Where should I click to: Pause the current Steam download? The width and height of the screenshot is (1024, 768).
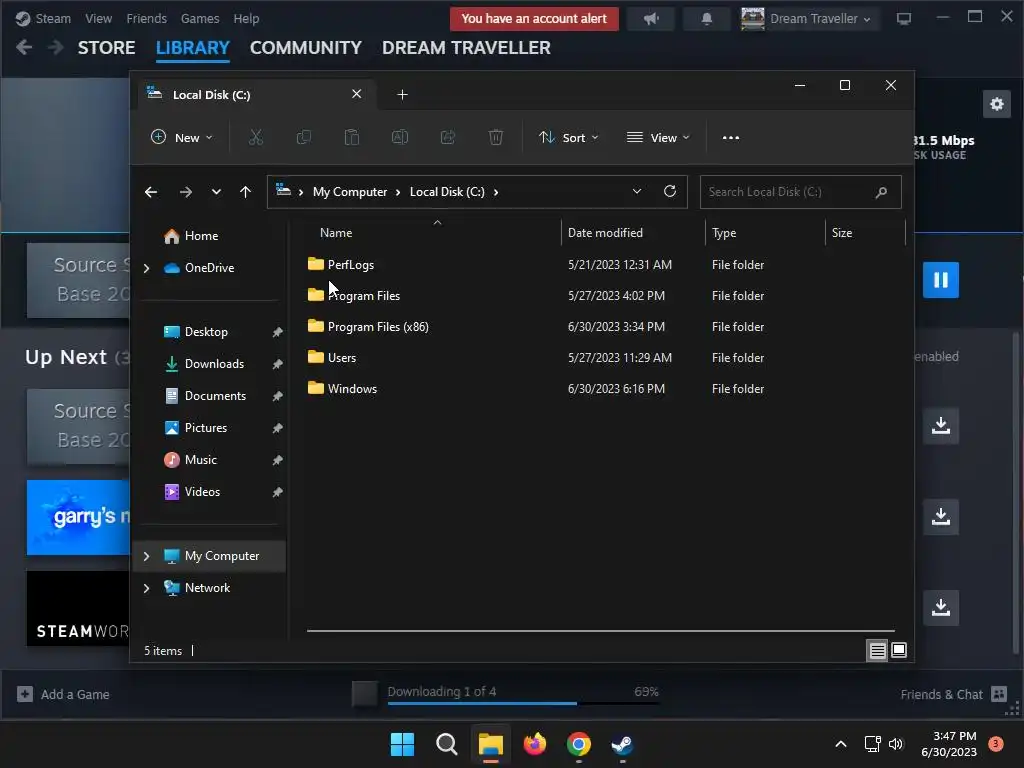[x=940, y=280]
